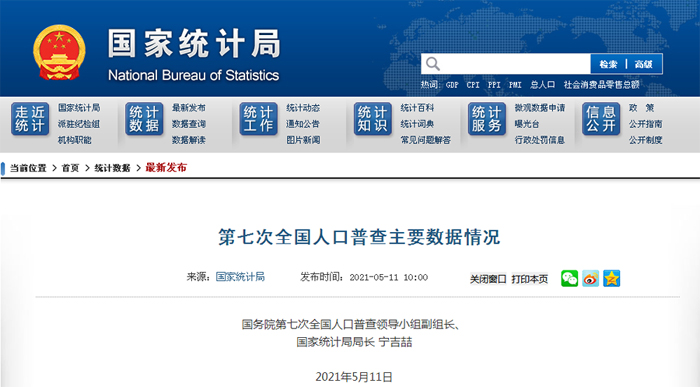Click the 打印本页 link
The image size is (700, 387).
point(529,279)
